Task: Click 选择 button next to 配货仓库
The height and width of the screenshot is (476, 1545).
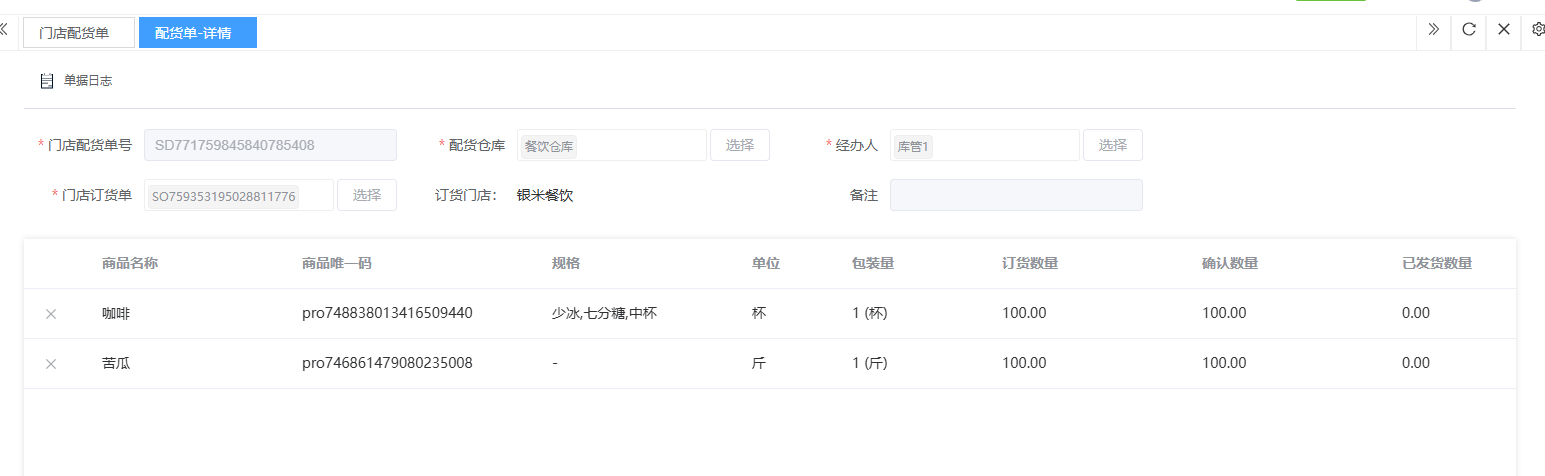Action: 739,145
